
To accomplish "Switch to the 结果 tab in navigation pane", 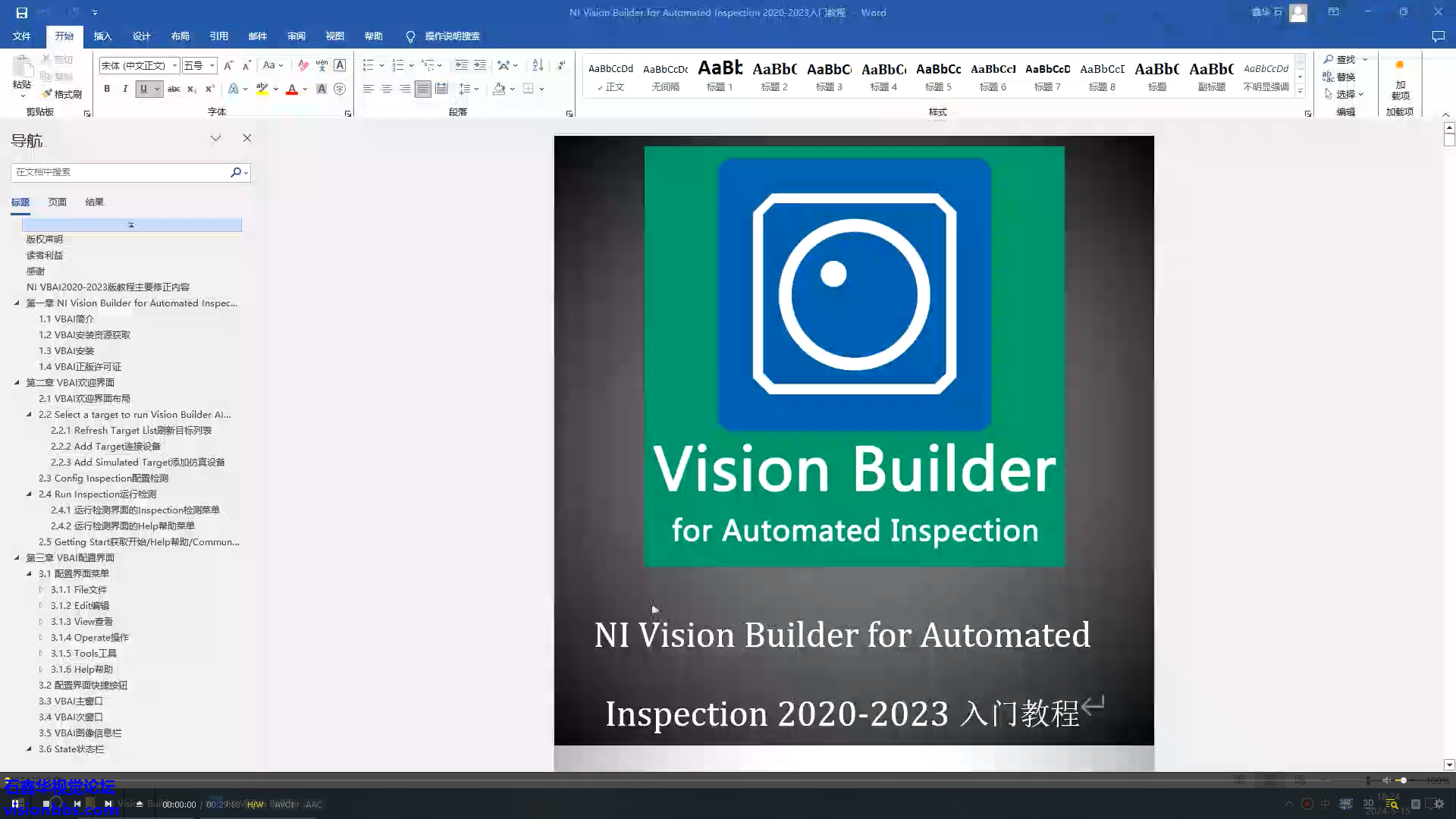I will pos(94,202).
